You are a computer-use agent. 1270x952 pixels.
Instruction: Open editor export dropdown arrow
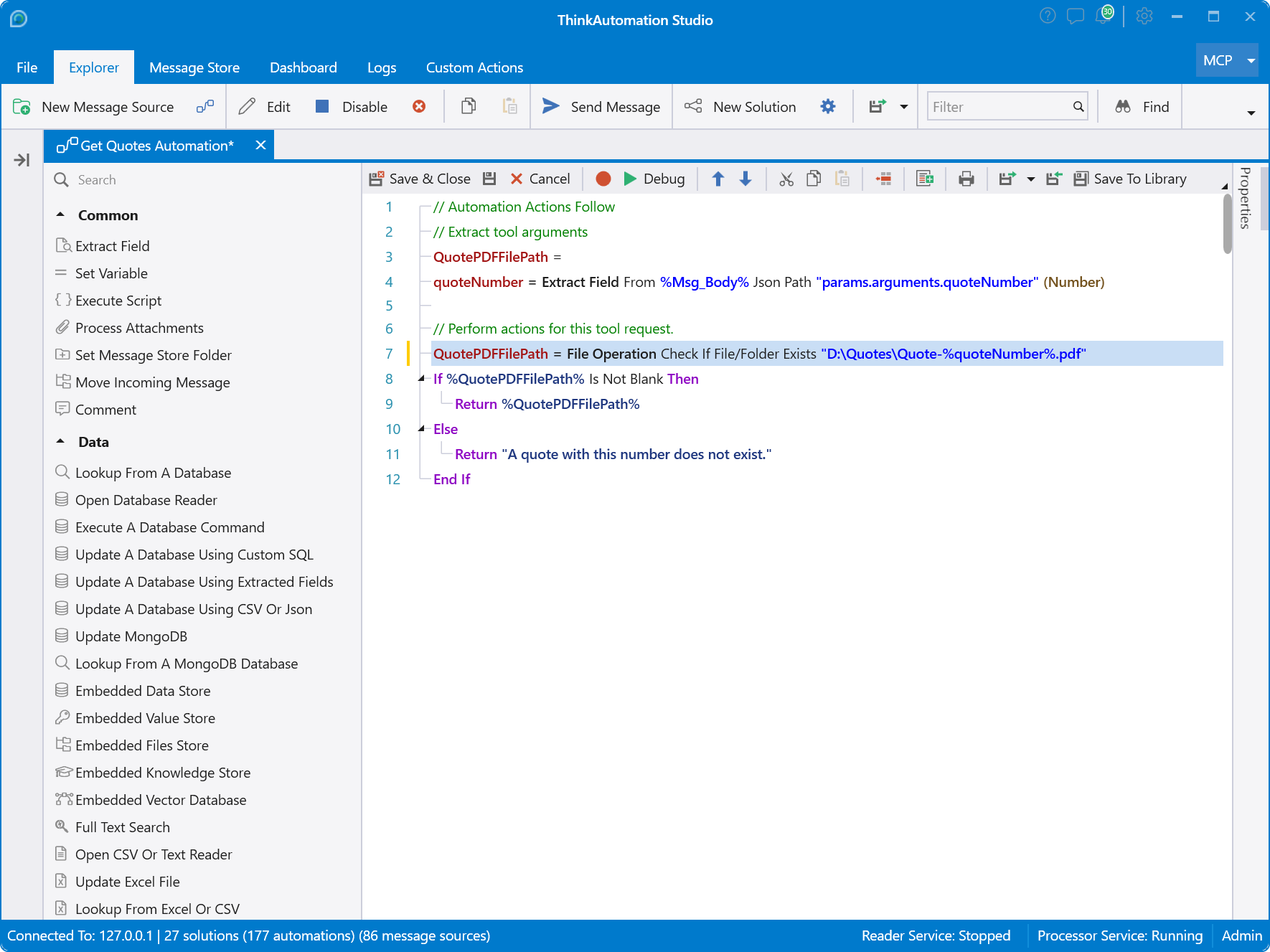(x=1030, y=179)
